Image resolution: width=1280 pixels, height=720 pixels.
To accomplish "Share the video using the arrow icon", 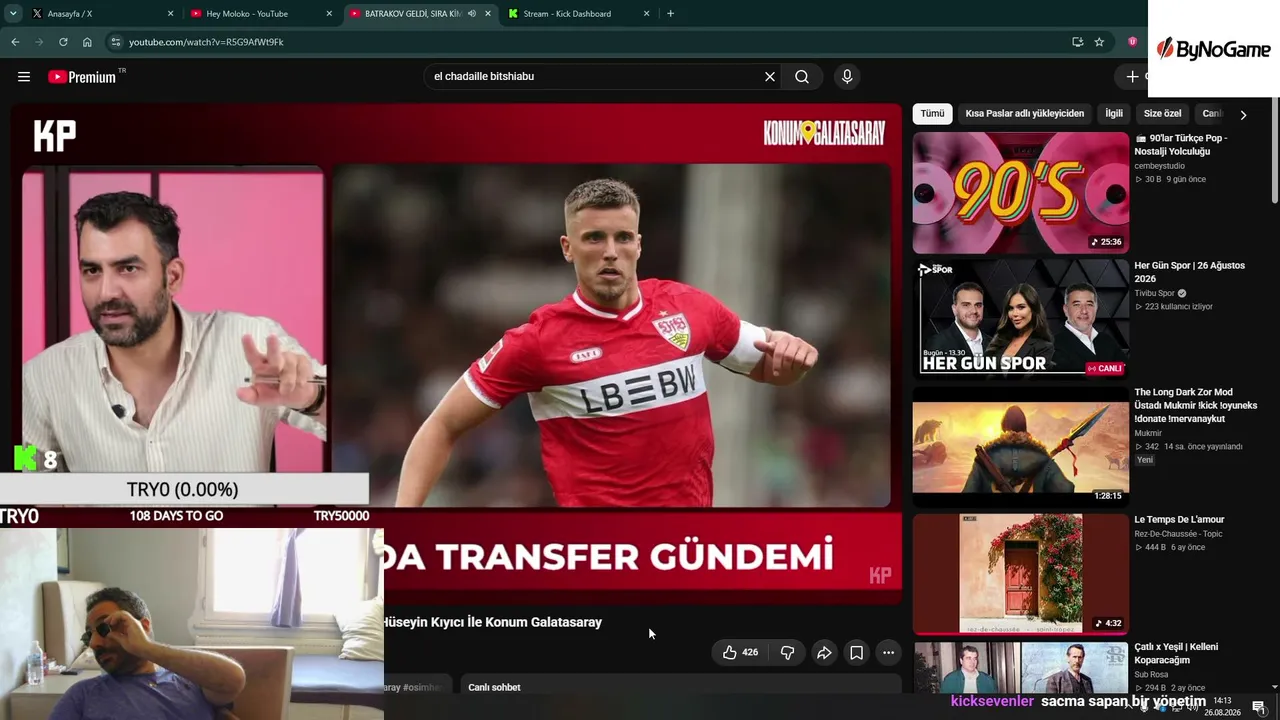I will click(x=824, y=653).
